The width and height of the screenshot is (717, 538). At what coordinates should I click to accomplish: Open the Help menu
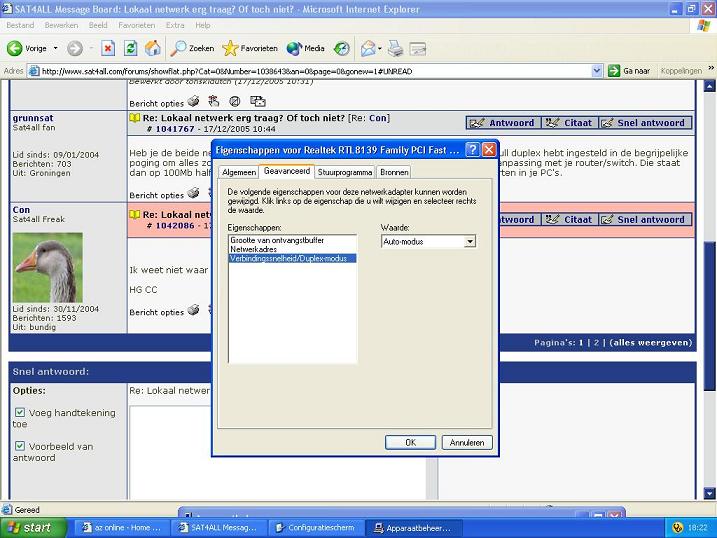203,25
